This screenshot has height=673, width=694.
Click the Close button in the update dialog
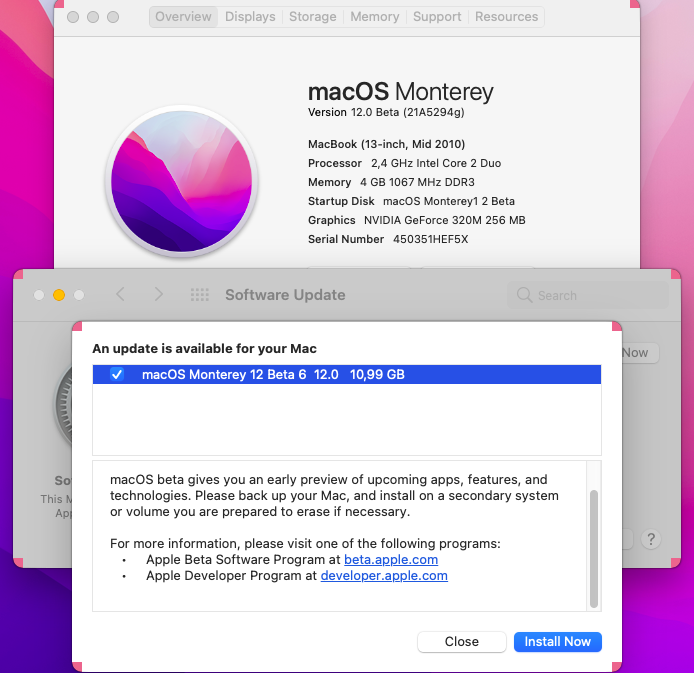pos(462,642)
